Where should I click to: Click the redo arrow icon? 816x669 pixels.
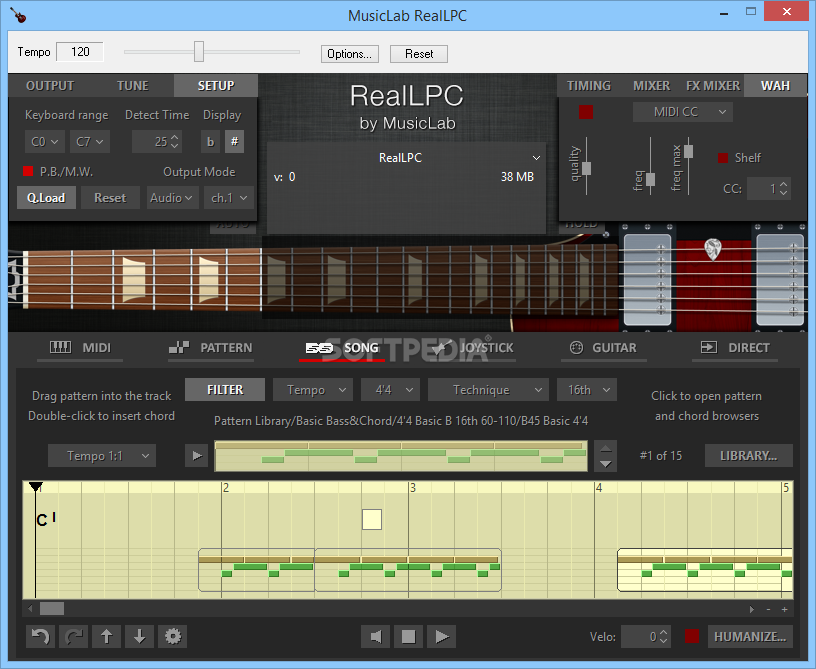click(73, 636)
